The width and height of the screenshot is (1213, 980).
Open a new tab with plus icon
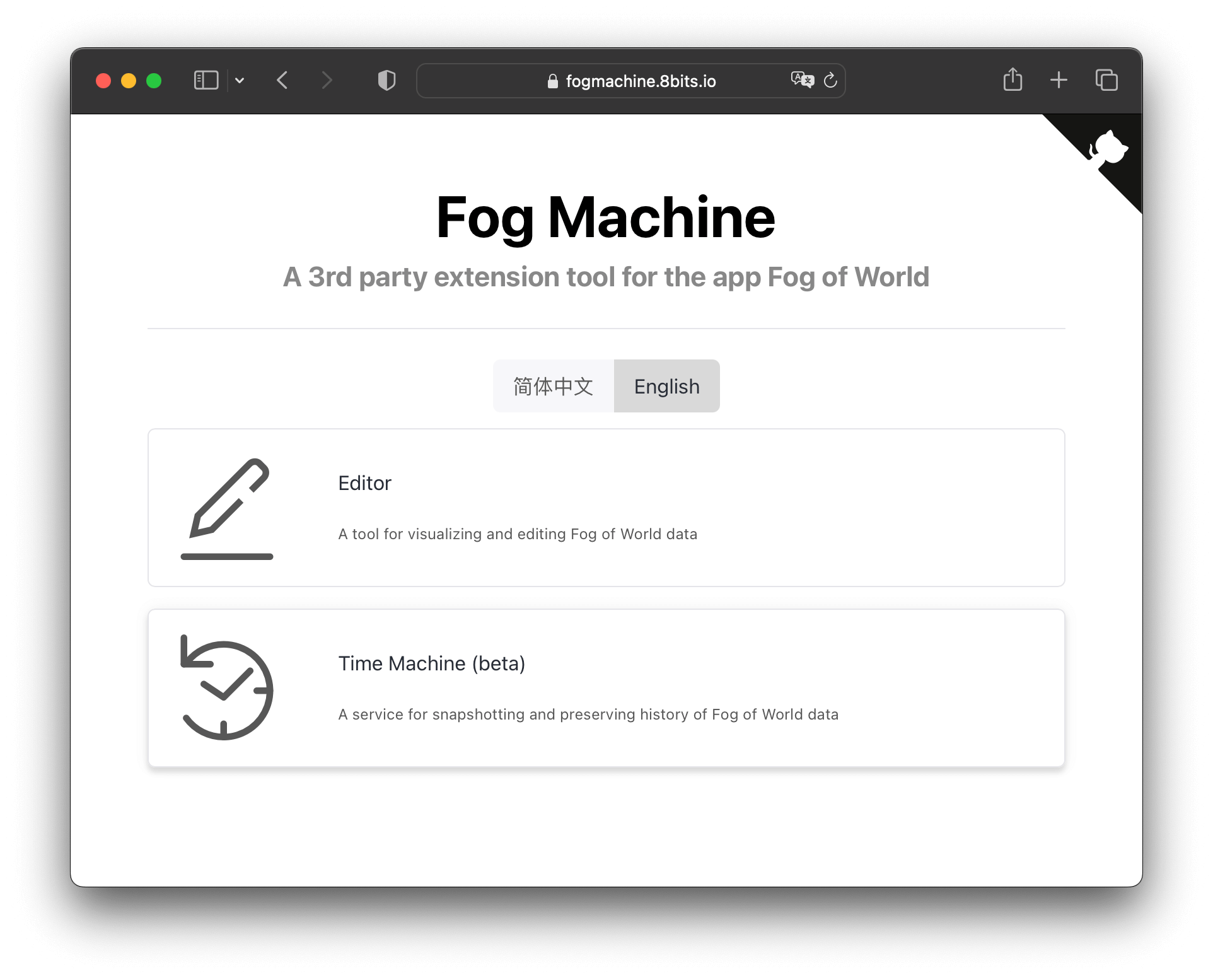[1059, 80]
